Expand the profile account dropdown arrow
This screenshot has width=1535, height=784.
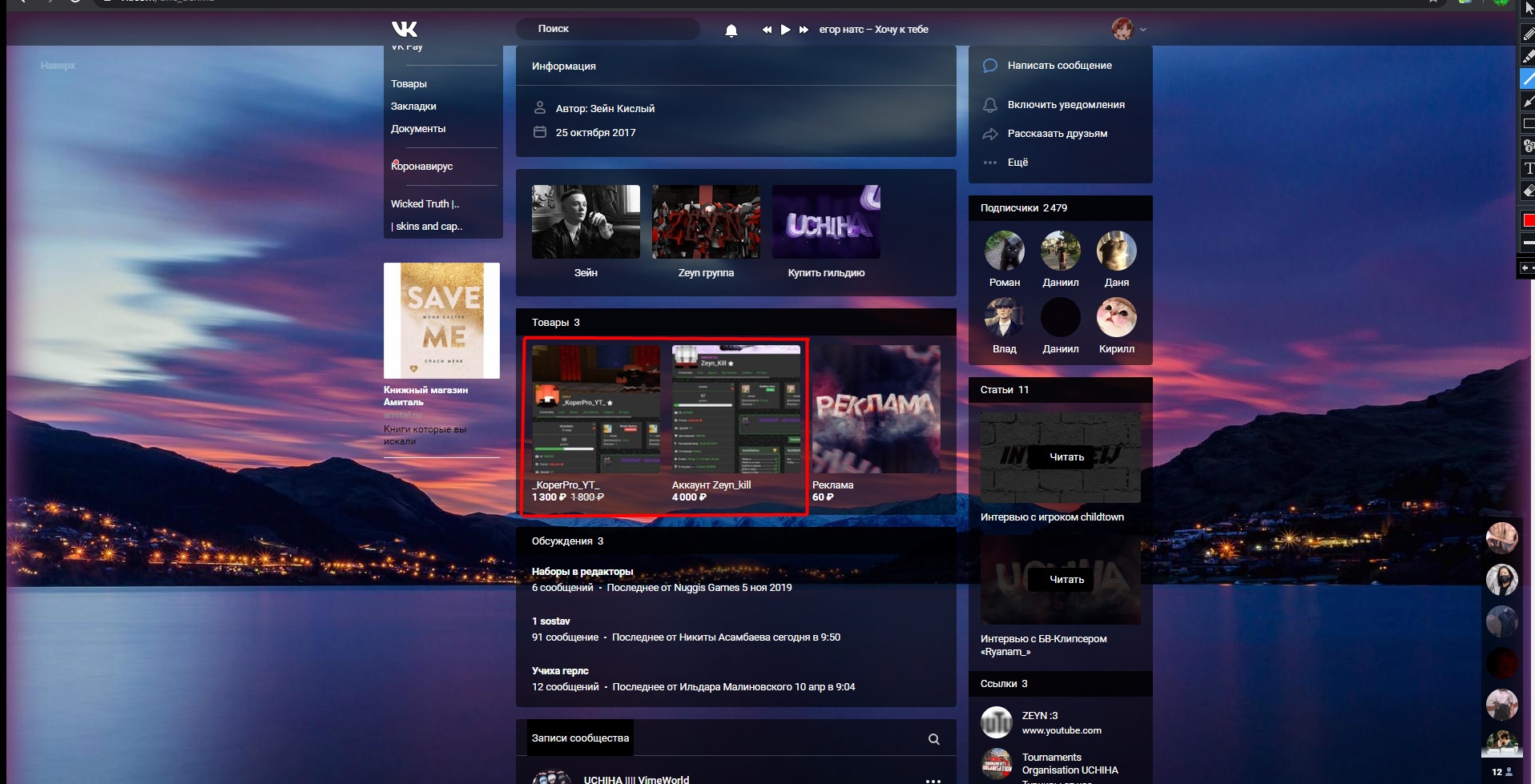[x=1143, y=30]
